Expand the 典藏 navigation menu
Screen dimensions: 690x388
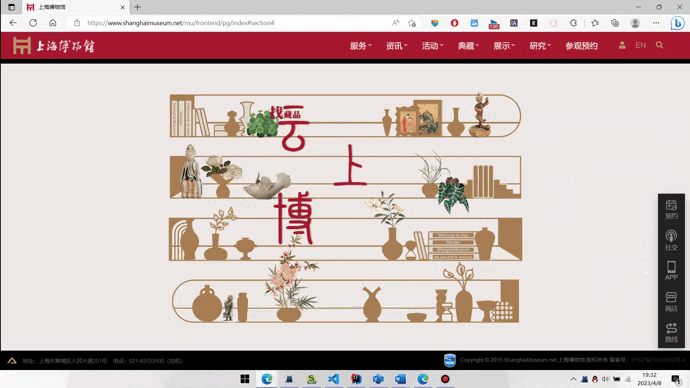pos(468,46)
